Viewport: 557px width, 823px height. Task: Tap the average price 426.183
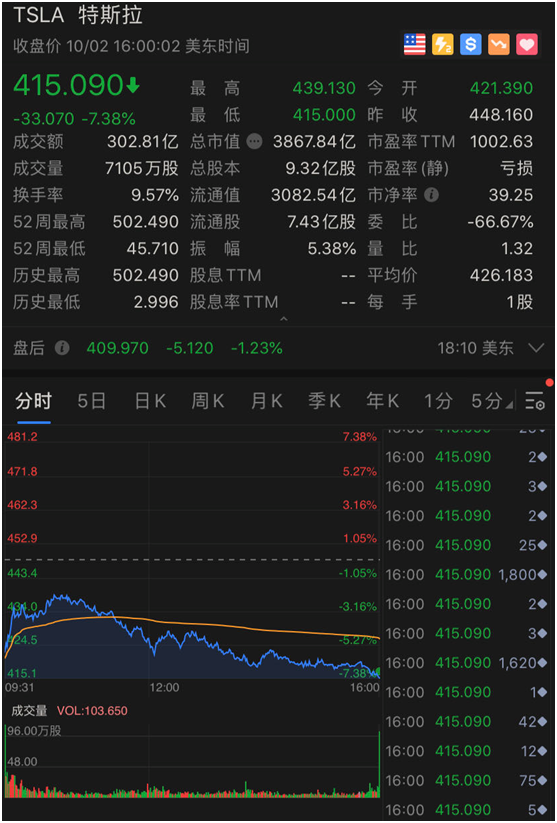pos(501,276)
